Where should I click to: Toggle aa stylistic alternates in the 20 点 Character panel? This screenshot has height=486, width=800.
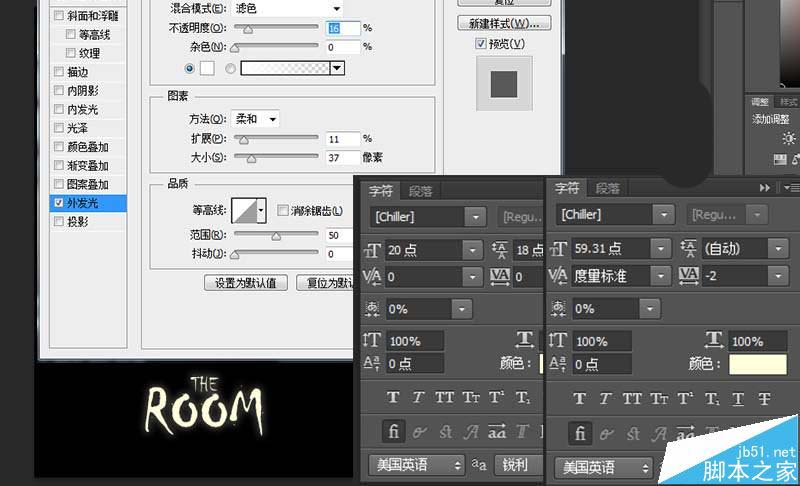coord(497,432)
